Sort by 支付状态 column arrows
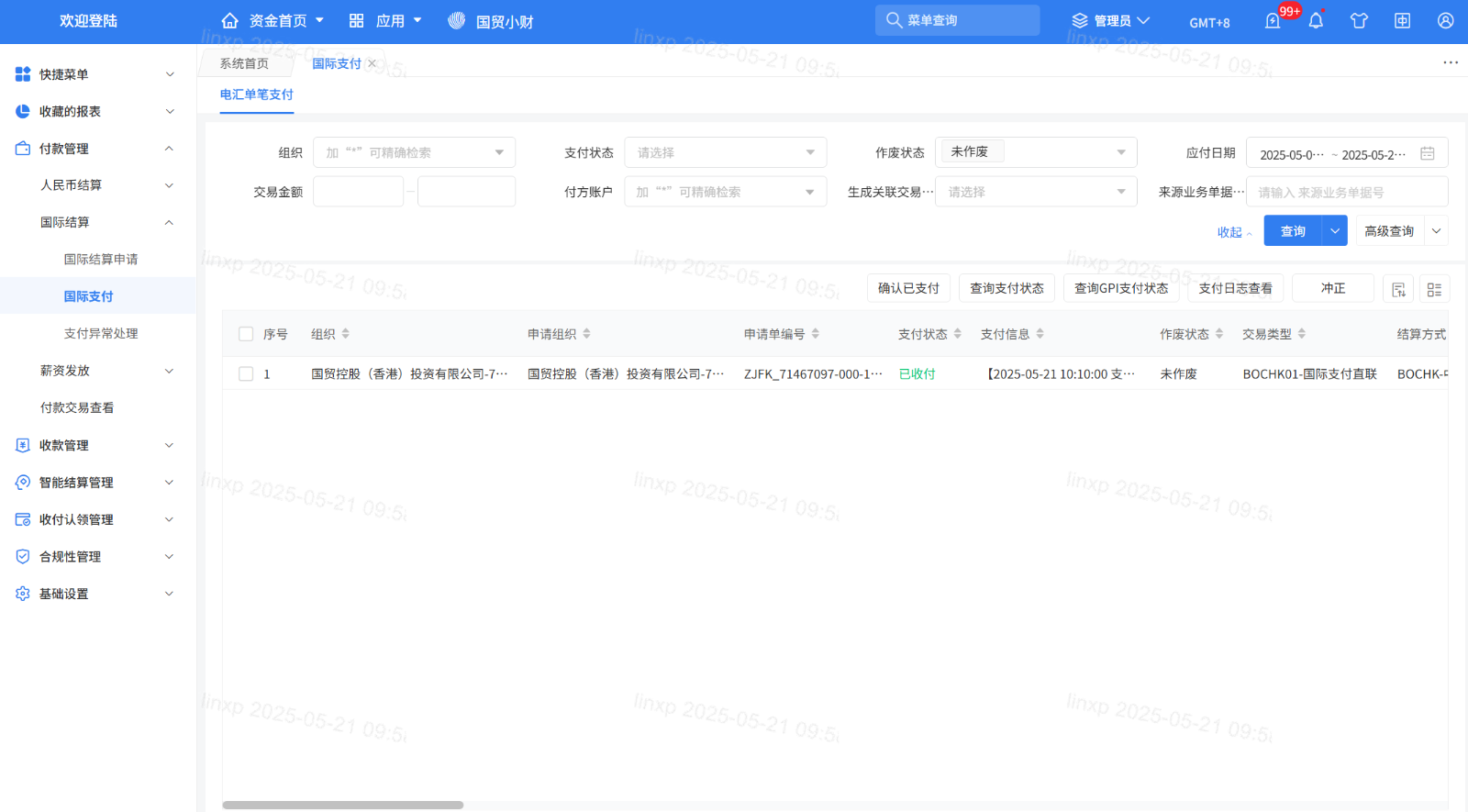Image resolution: width=1468 pixels, height=812 pixels. [x=957, y=334]
